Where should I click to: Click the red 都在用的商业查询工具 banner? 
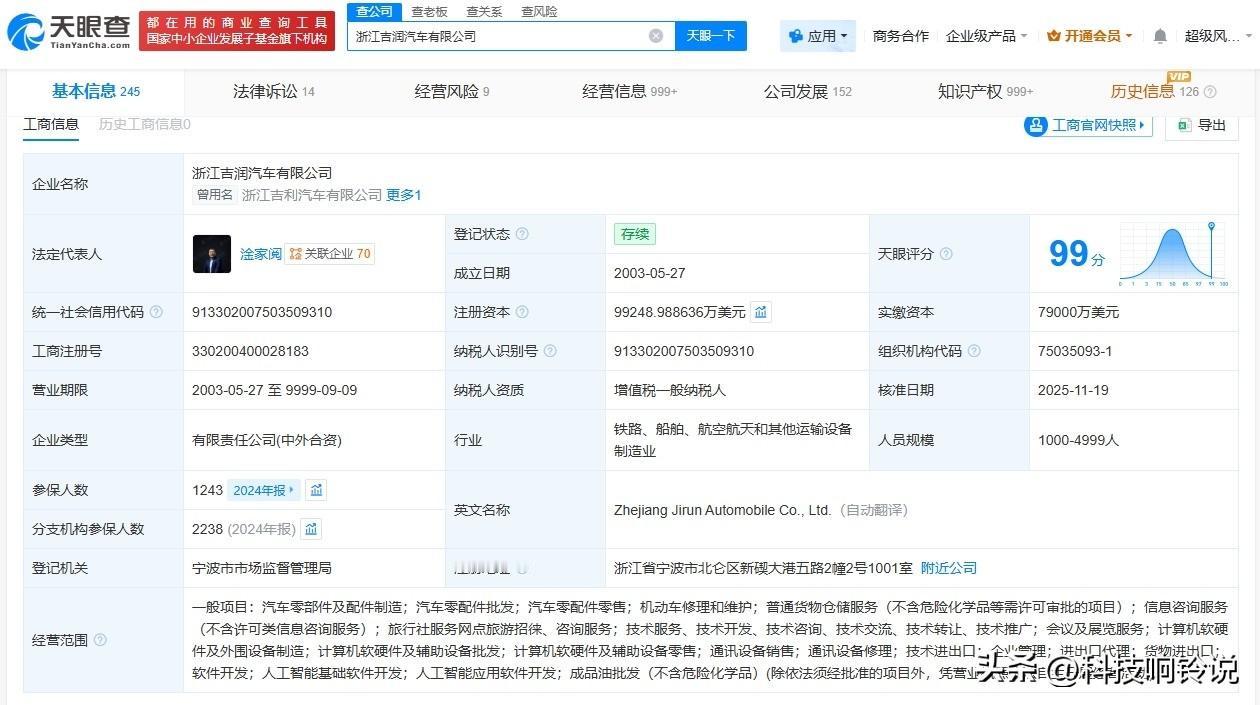click(237, 31)
